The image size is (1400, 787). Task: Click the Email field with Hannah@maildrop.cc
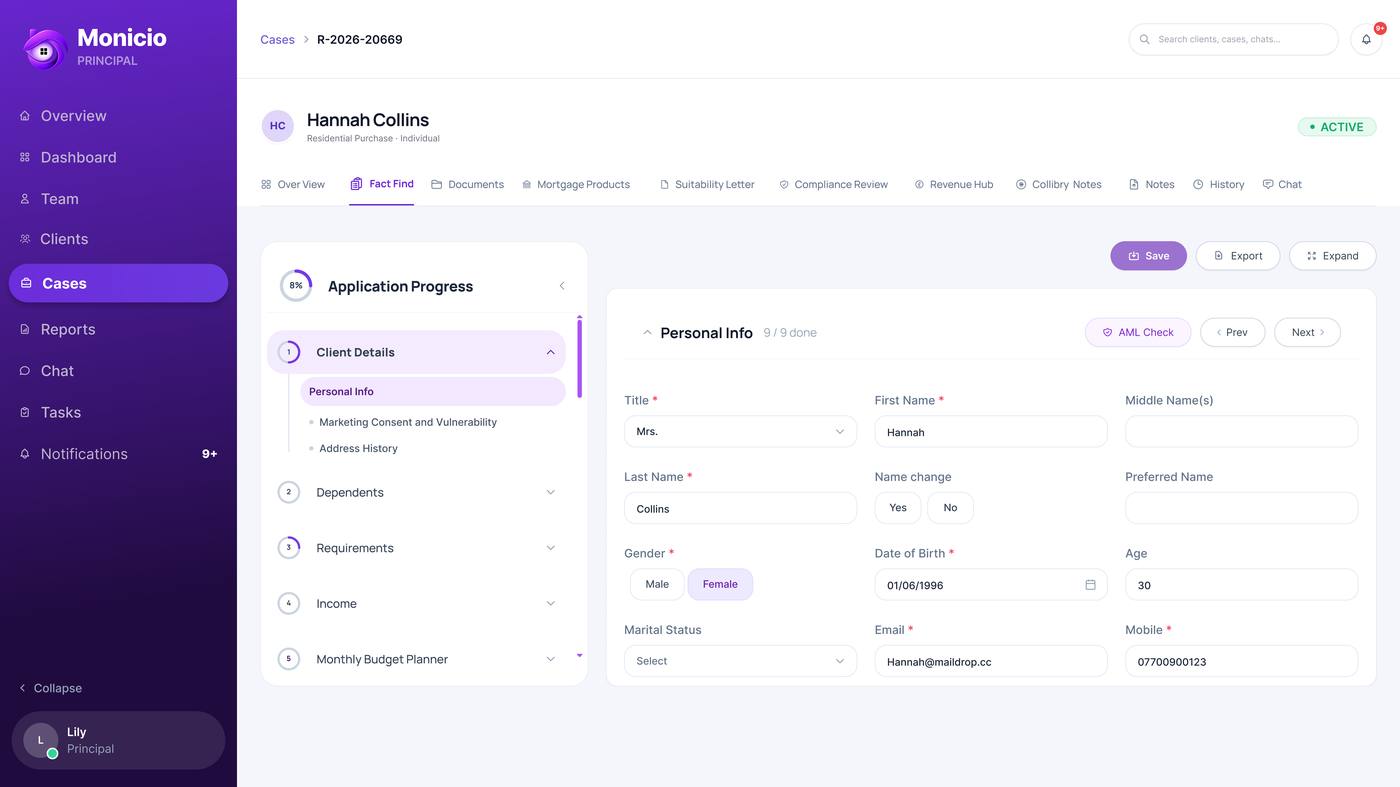click(991, 661)
